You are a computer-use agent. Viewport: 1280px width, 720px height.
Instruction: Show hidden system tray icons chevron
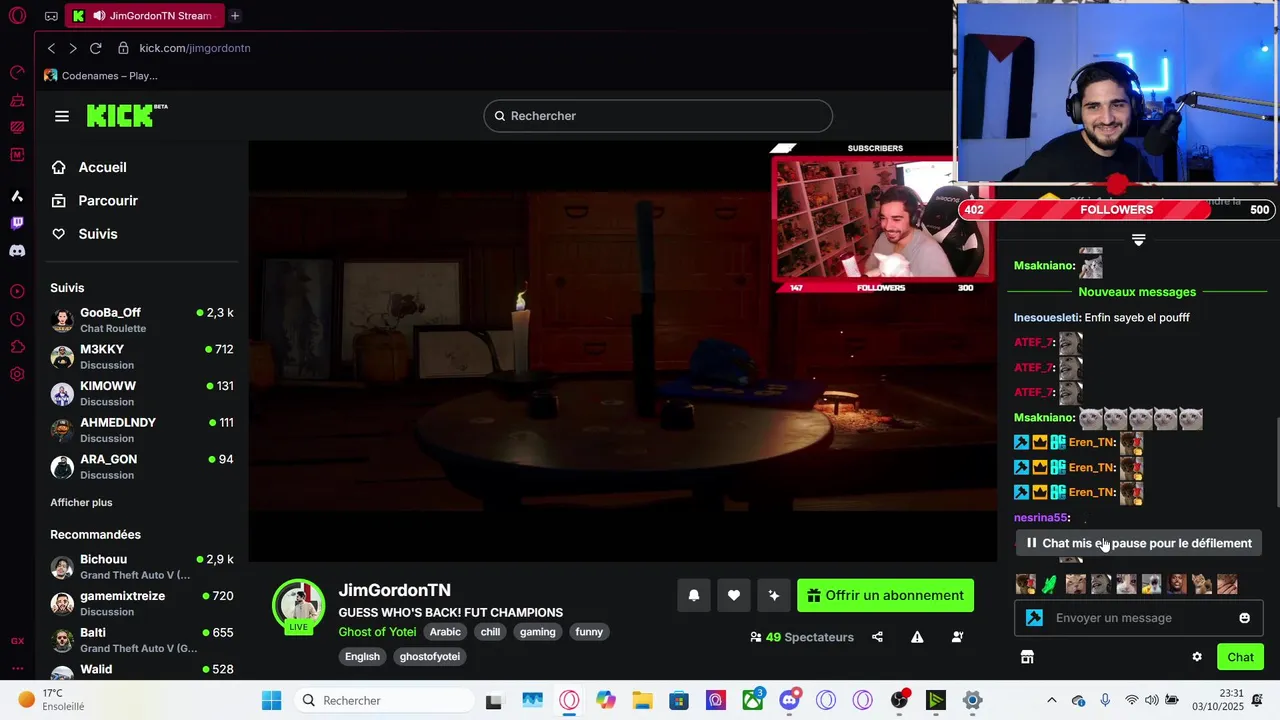[x=1051, y=700]
